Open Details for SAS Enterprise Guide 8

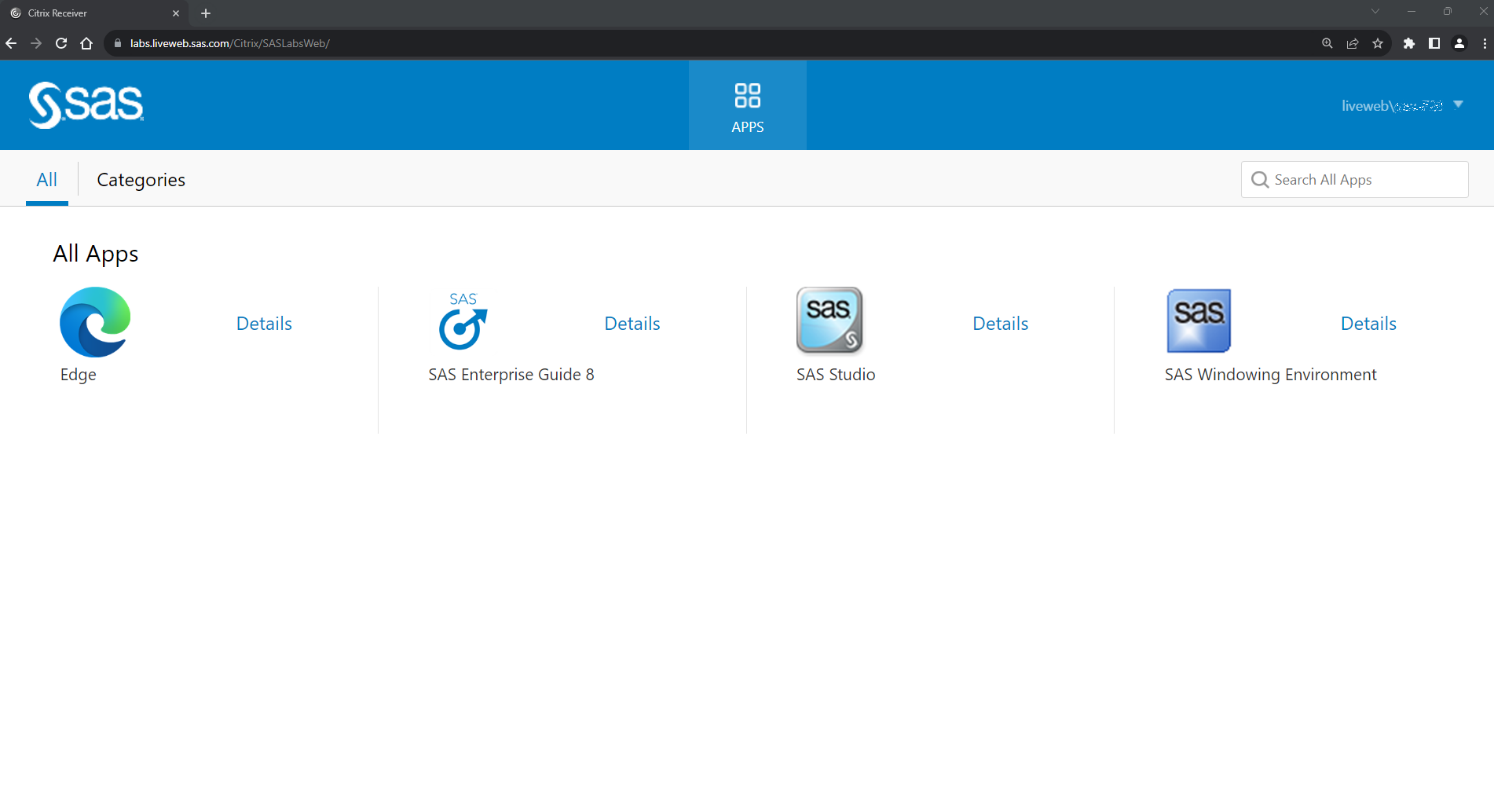tap(632, 323)
